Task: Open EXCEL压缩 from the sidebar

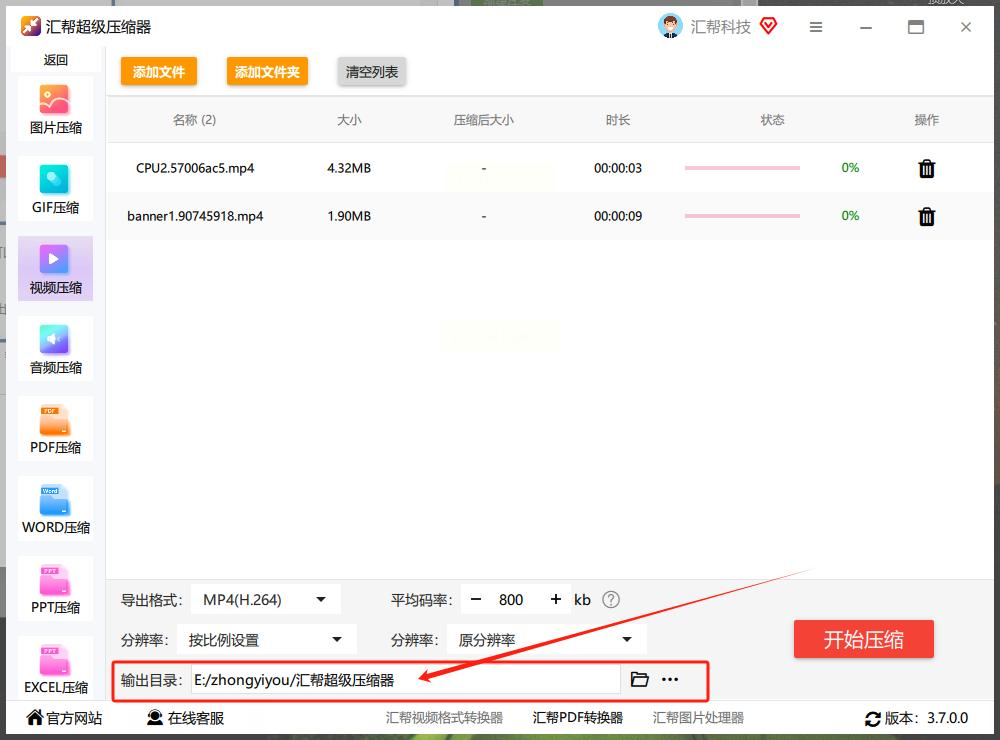Action: 55,667
